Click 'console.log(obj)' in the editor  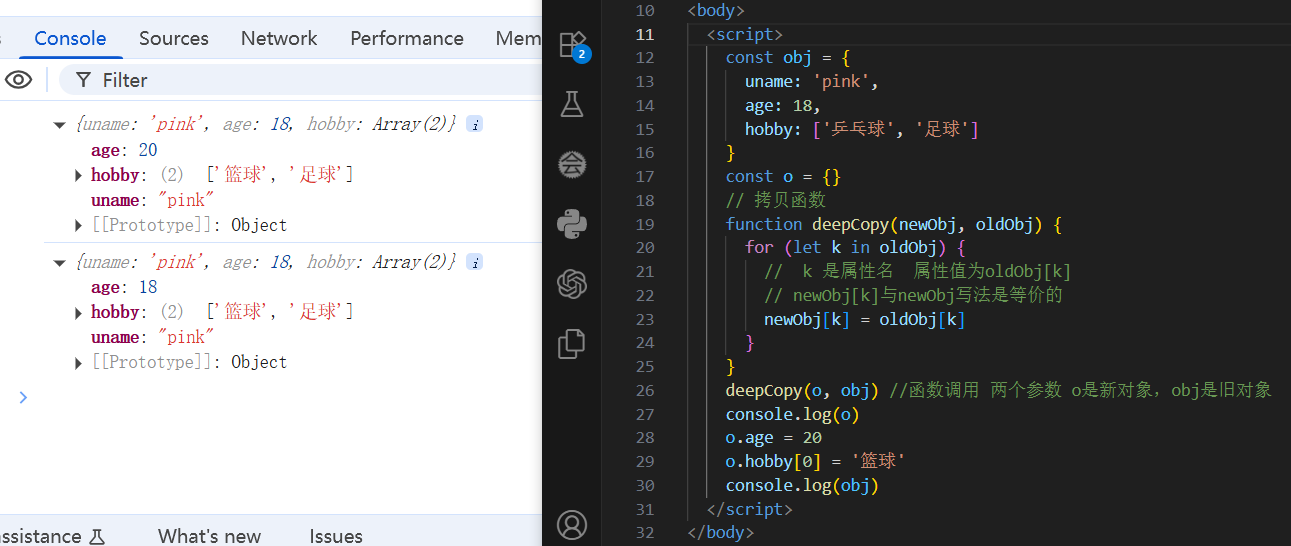pos(802,485)
